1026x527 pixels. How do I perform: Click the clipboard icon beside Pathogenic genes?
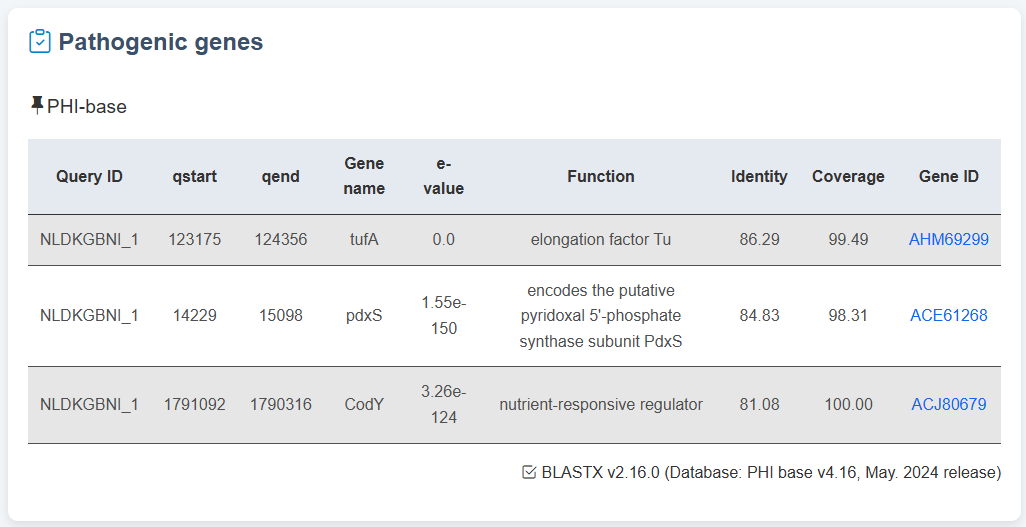coord(40,41)
